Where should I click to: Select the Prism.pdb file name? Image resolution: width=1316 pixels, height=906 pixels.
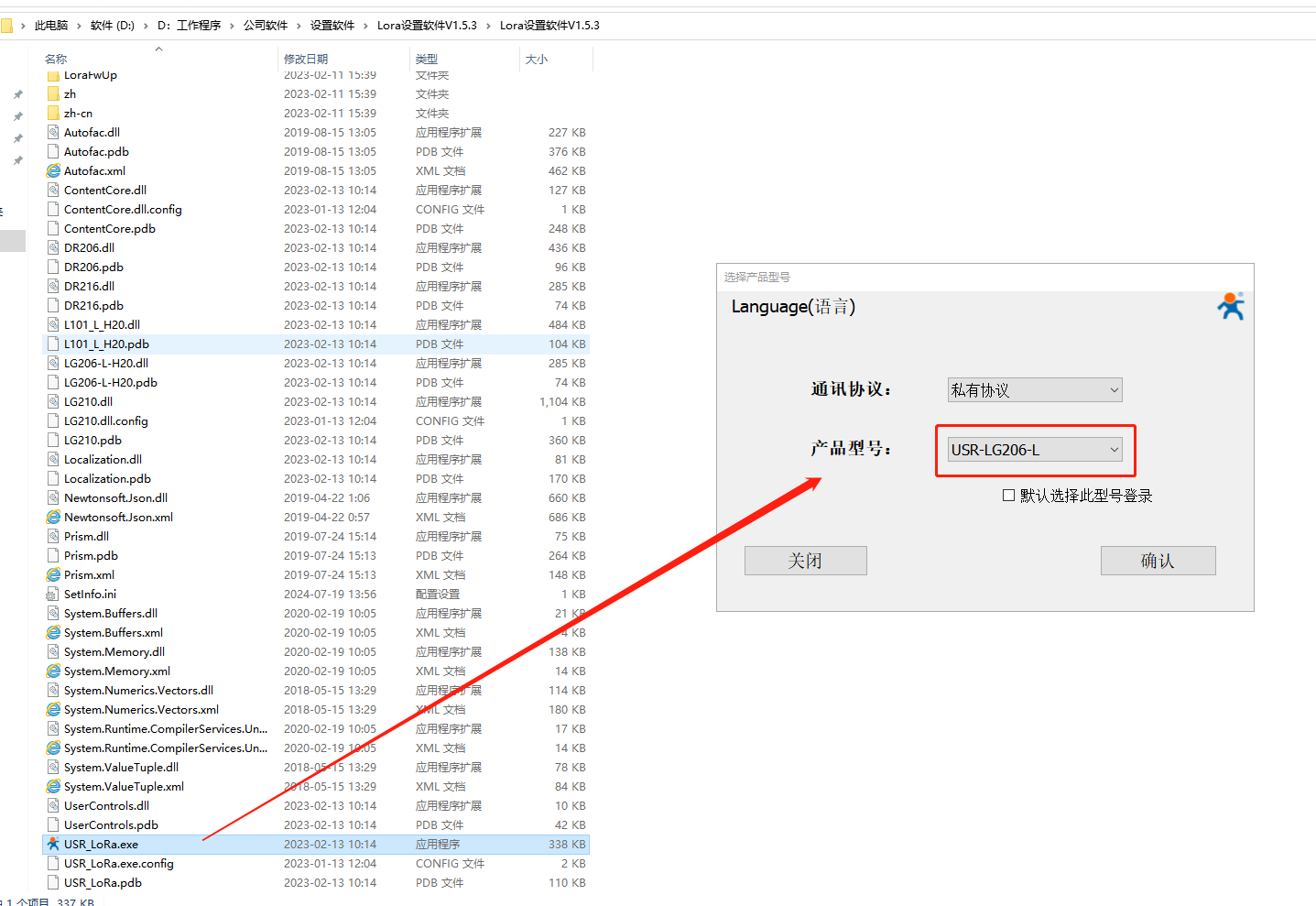(x=91, y=555)
